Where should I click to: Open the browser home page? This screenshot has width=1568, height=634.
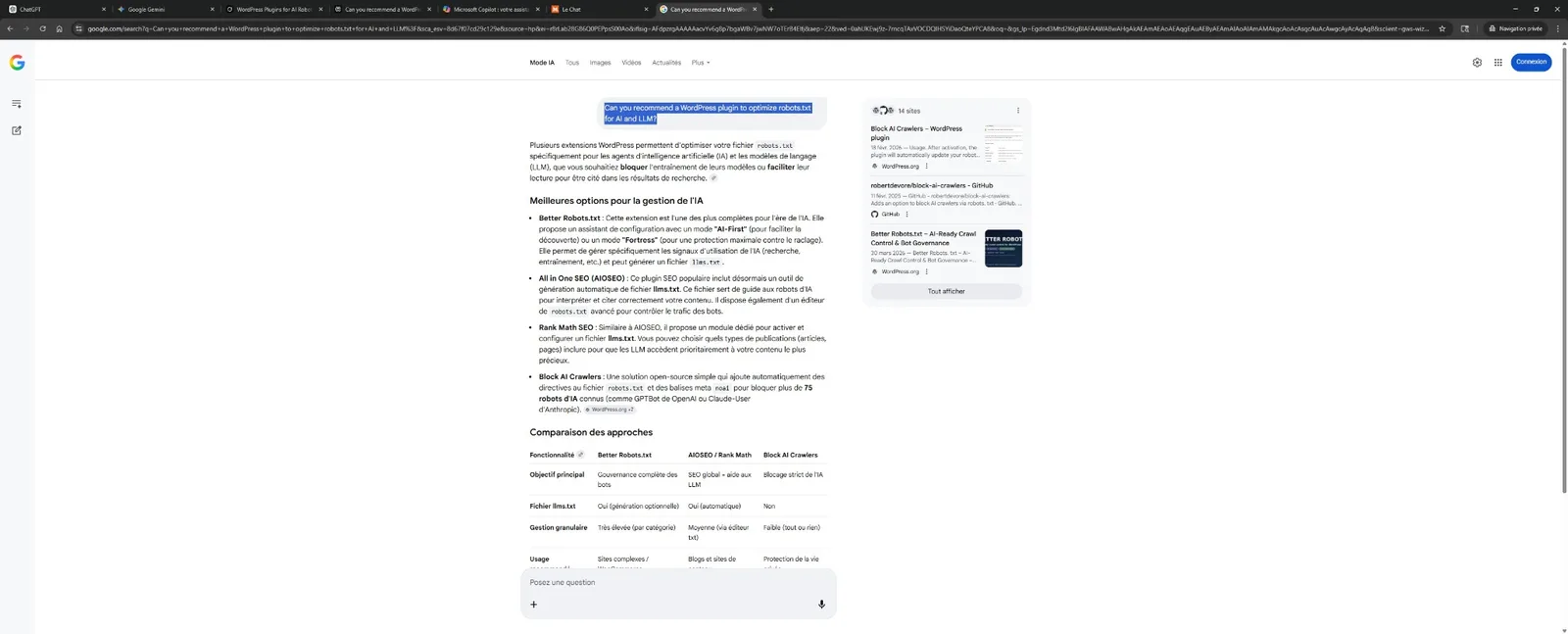pos(59,28)
